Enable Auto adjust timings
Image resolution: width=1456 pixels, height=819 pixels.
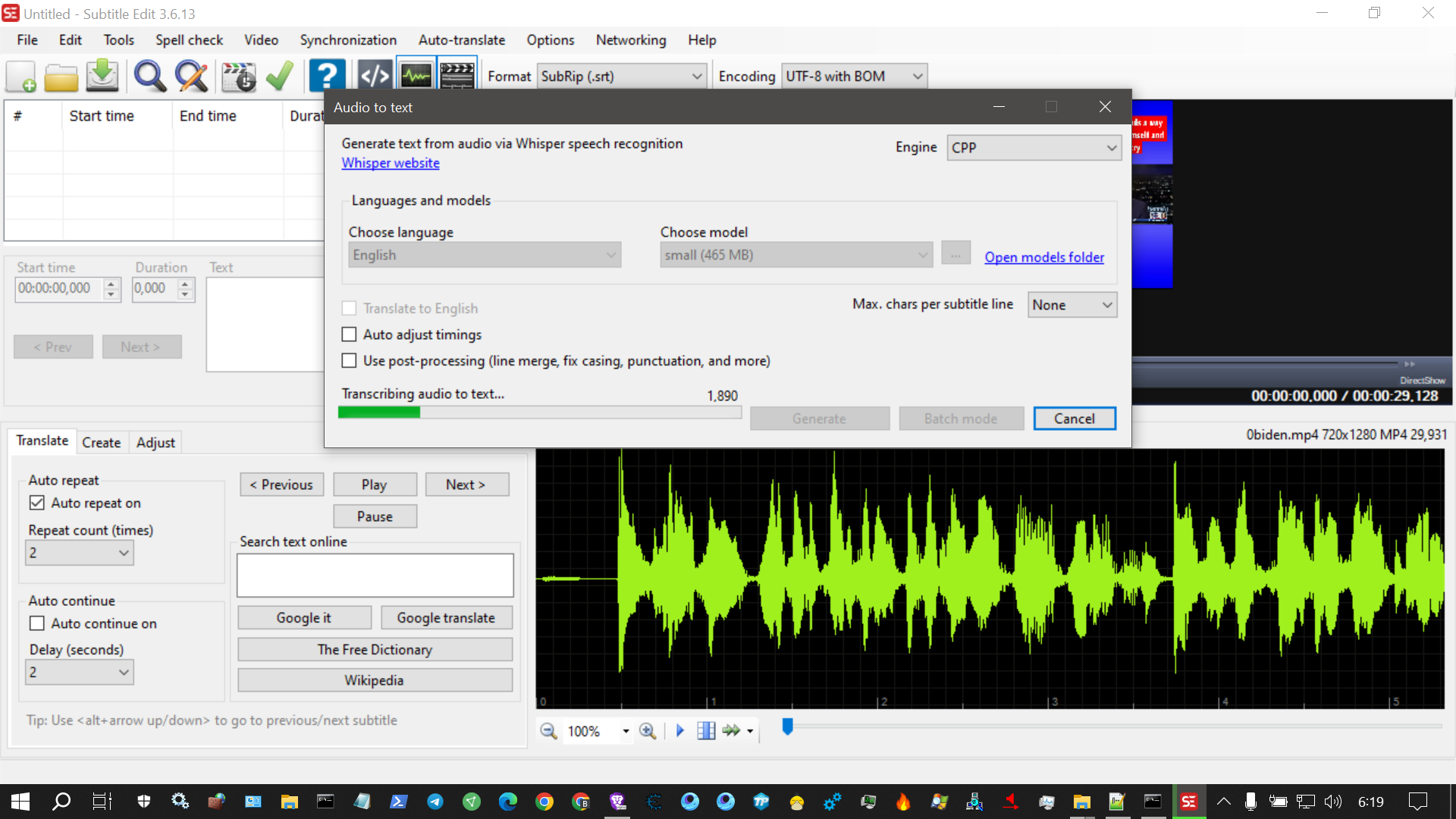(x=349, y=334)
